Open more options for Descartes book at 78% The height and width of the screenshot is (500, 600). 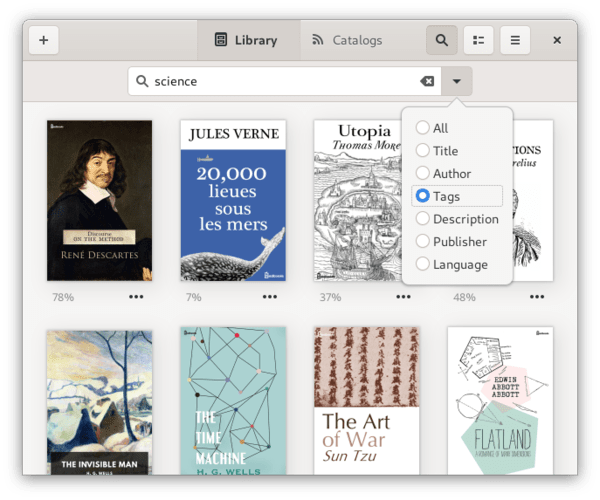136,297
